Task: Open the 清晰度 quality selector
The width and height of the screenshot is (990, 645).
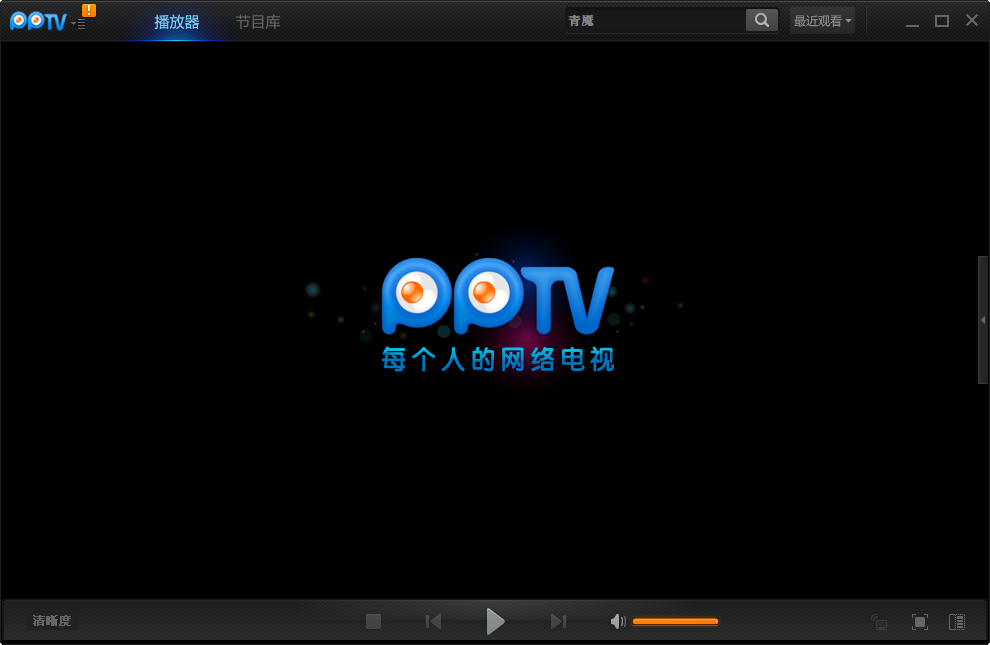Action: coord(52,621)
